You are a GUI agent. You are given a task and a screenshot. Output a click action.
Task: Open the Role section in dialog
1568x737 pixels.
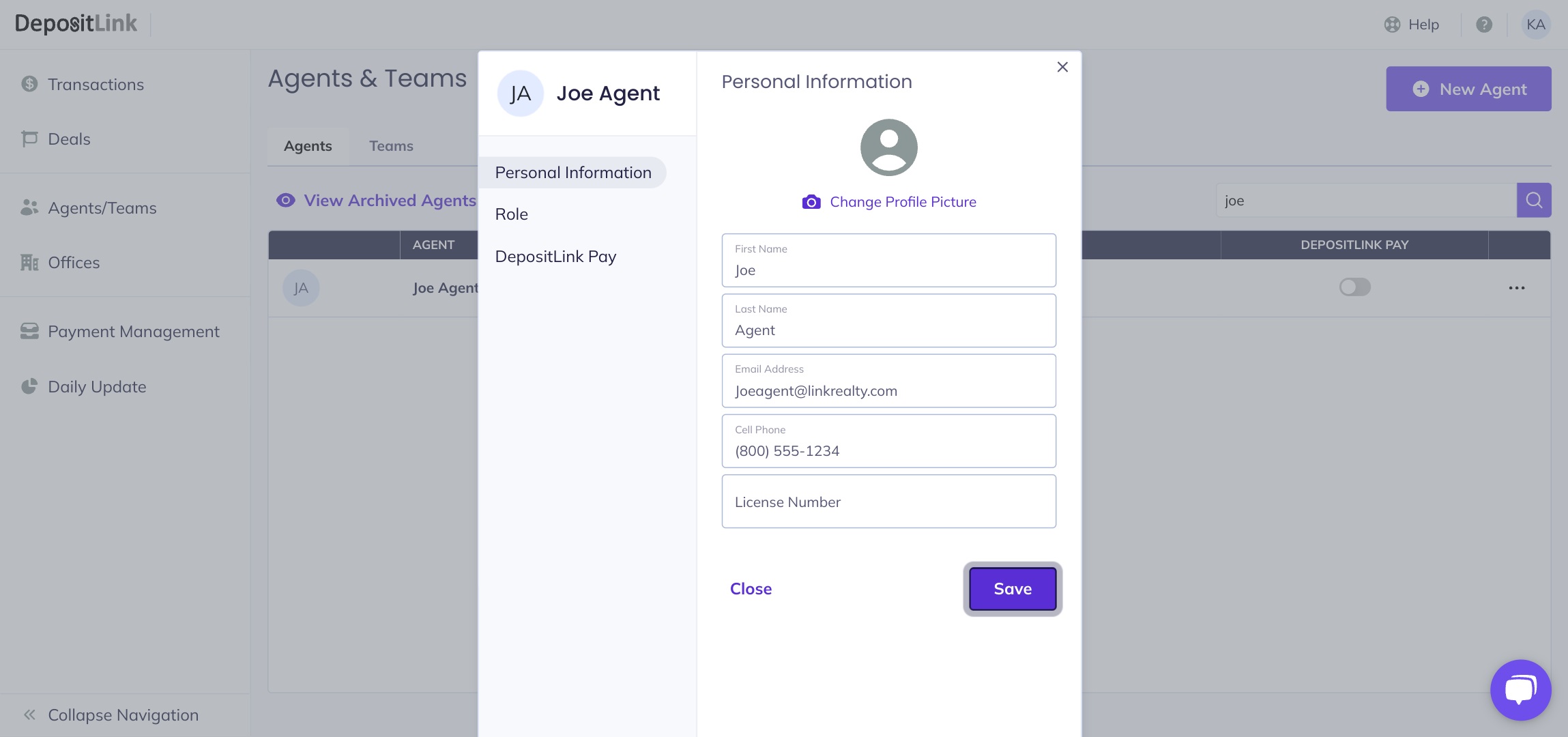511,214
